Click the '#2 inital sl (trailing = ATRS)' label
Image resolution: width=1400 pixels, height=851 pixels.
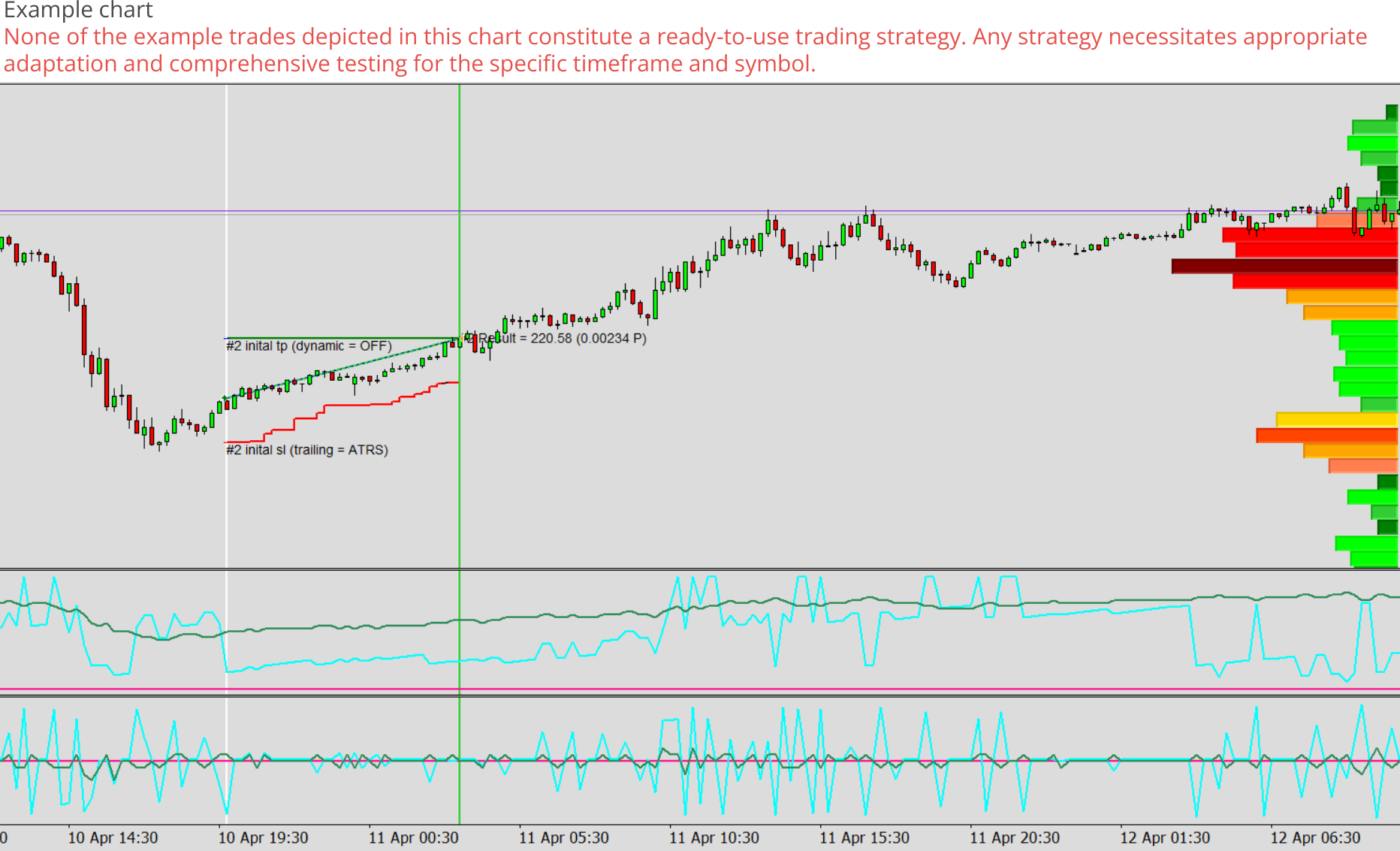[307, 450]
